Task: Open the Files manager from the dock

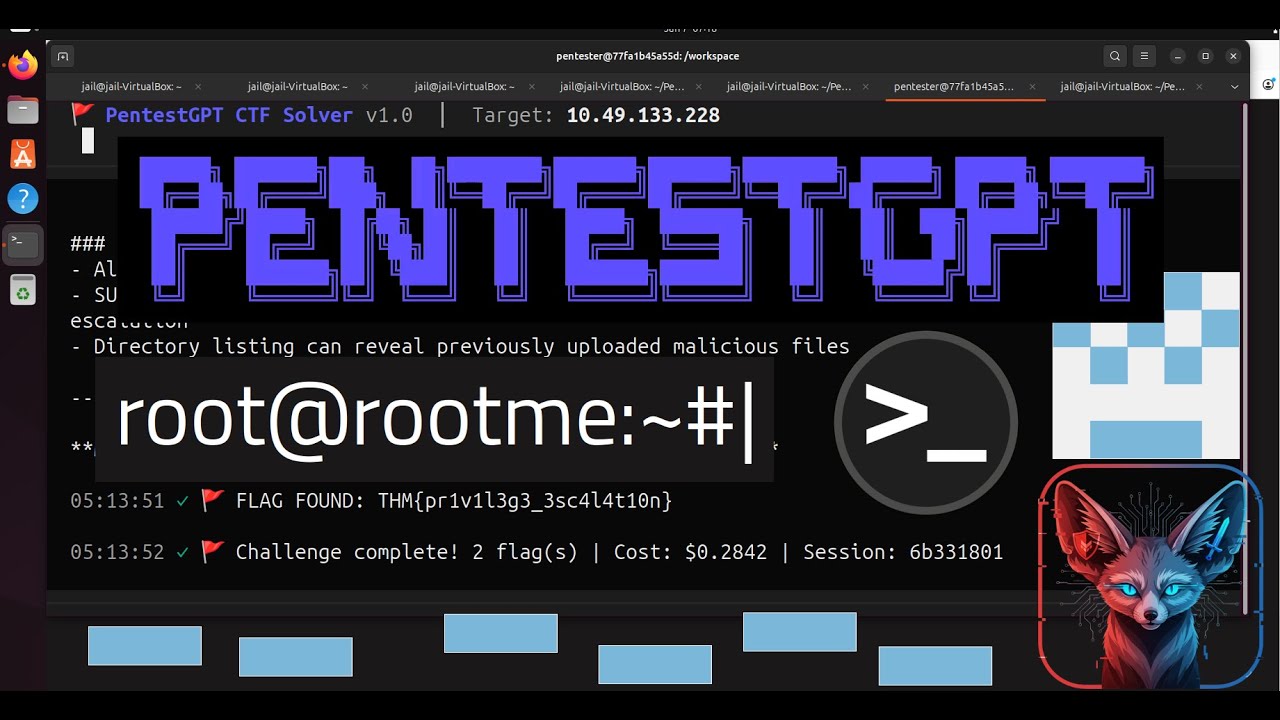Action: [23, 110]
